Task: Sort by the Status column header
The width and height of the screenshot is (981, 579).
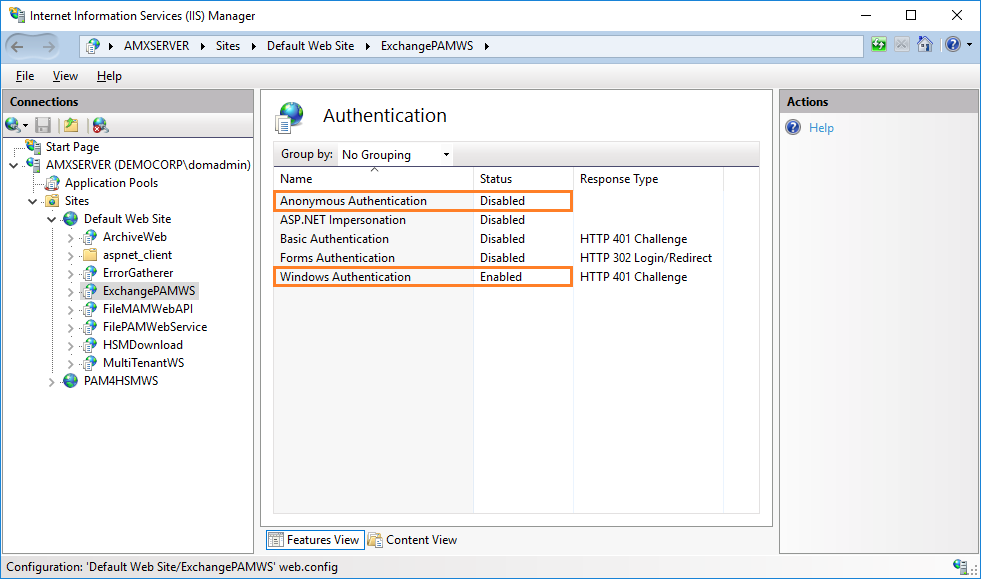Action: point(496,179)
